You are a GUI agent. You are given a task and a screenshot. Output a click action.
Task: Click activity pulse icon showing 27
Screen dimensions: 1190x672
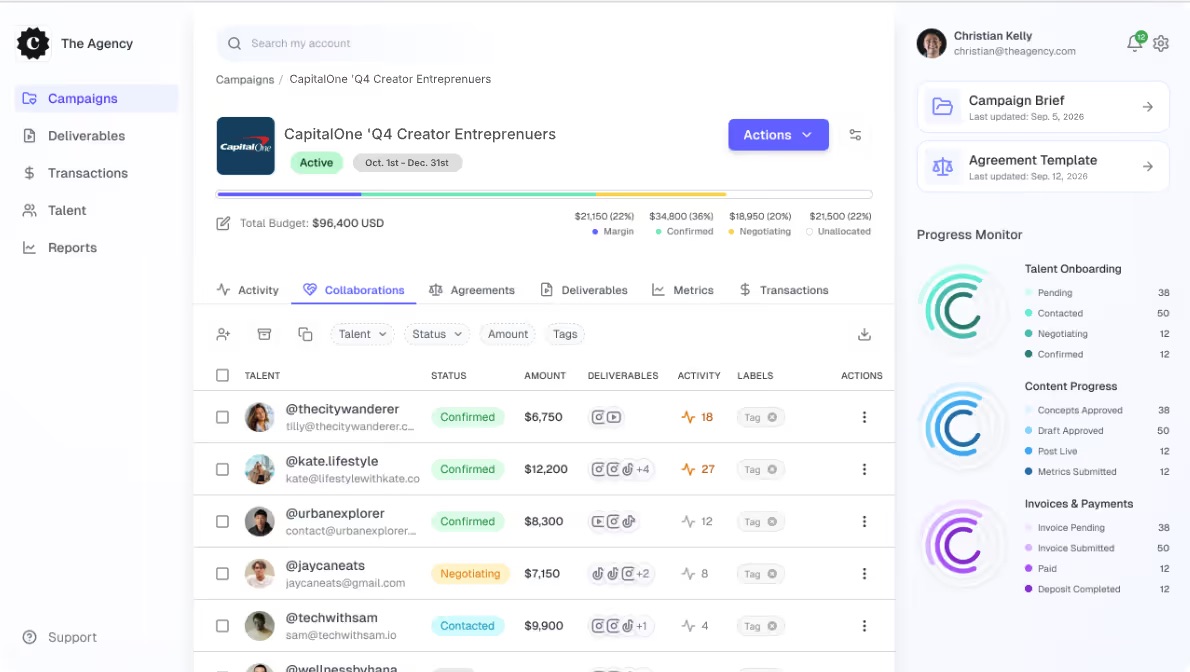click(688, 469)
